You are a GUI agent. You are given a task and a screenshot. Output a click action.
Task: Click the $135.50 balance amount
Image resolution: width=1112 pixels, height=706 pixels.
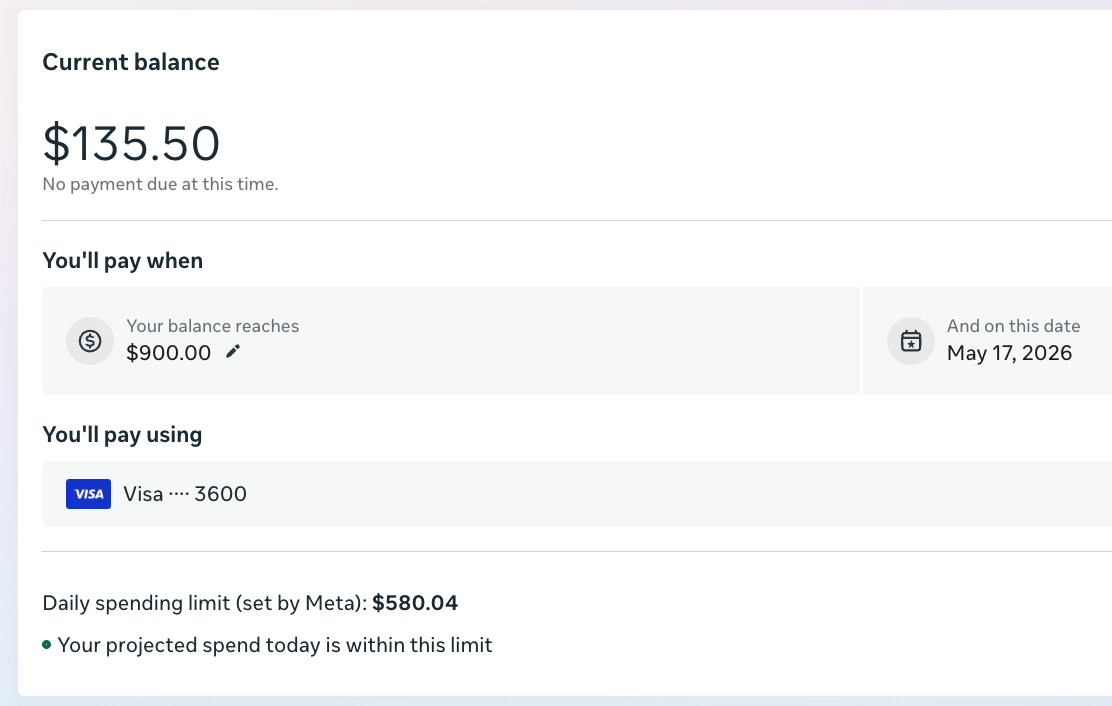pos(131,143)
